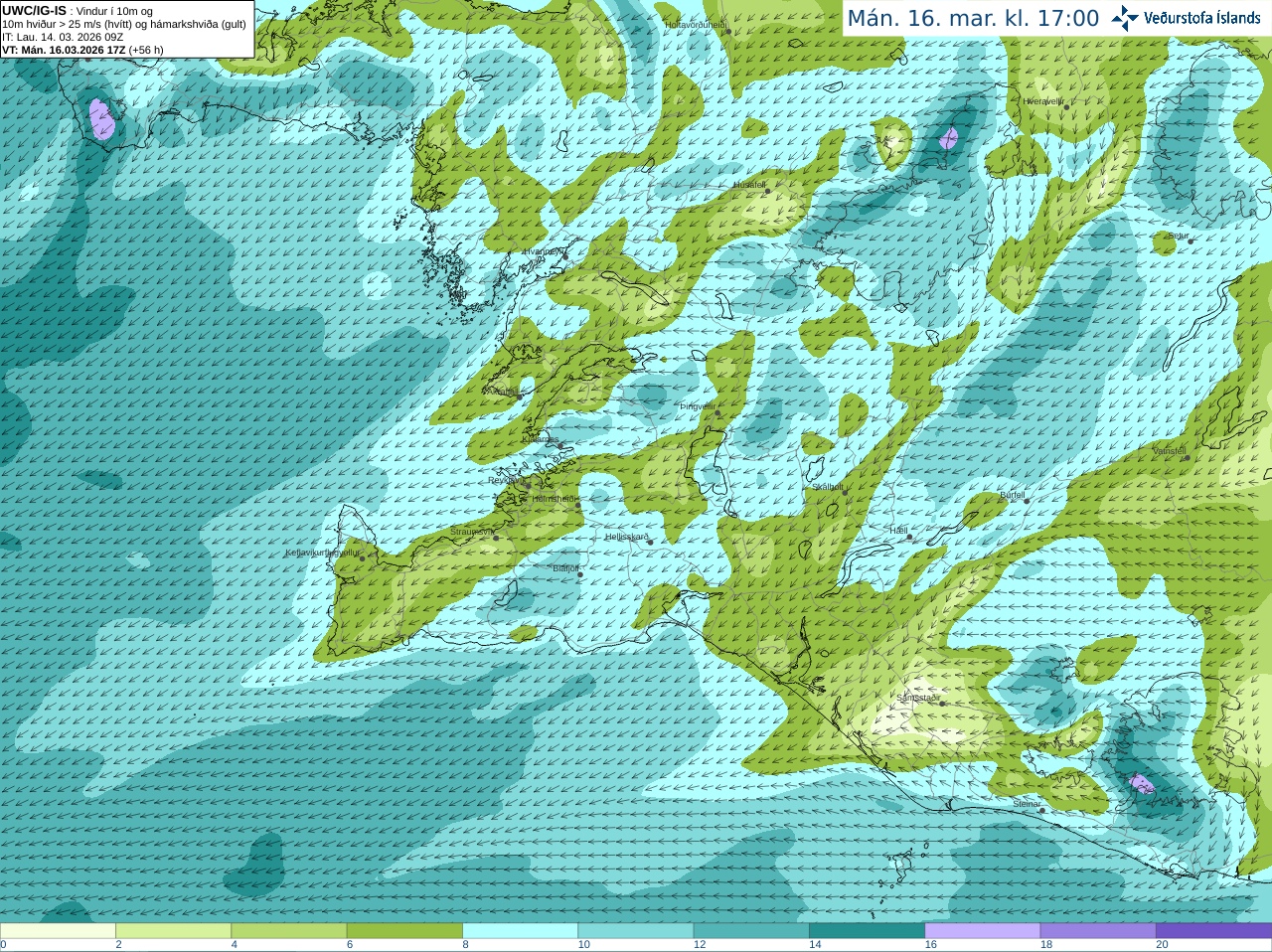Click the Keflavíkurflugvöllur station label

pos(322,553)
